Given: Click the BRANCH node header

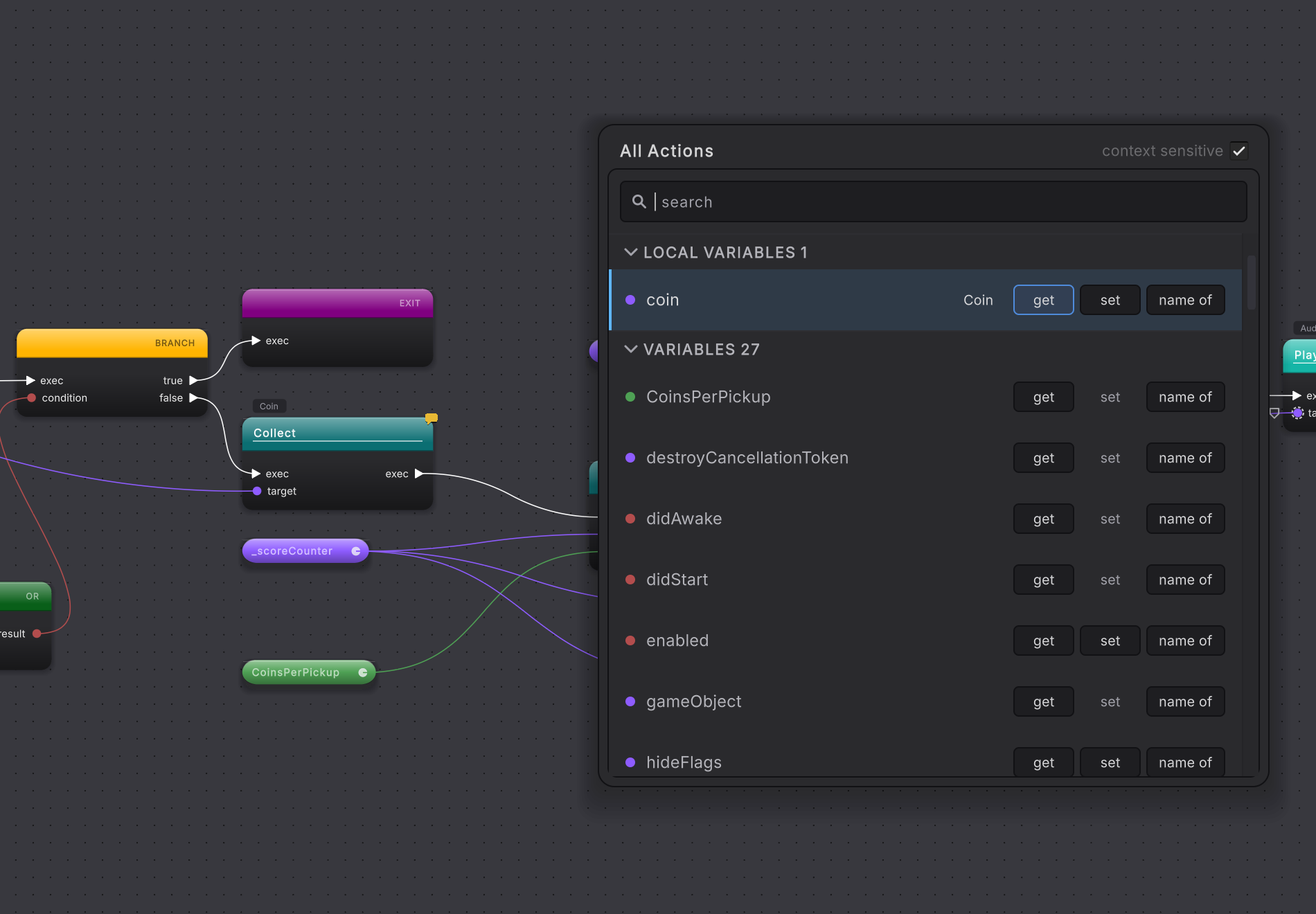Looking at the screenshot, I should pyautogui.click(x=112, y=343).
